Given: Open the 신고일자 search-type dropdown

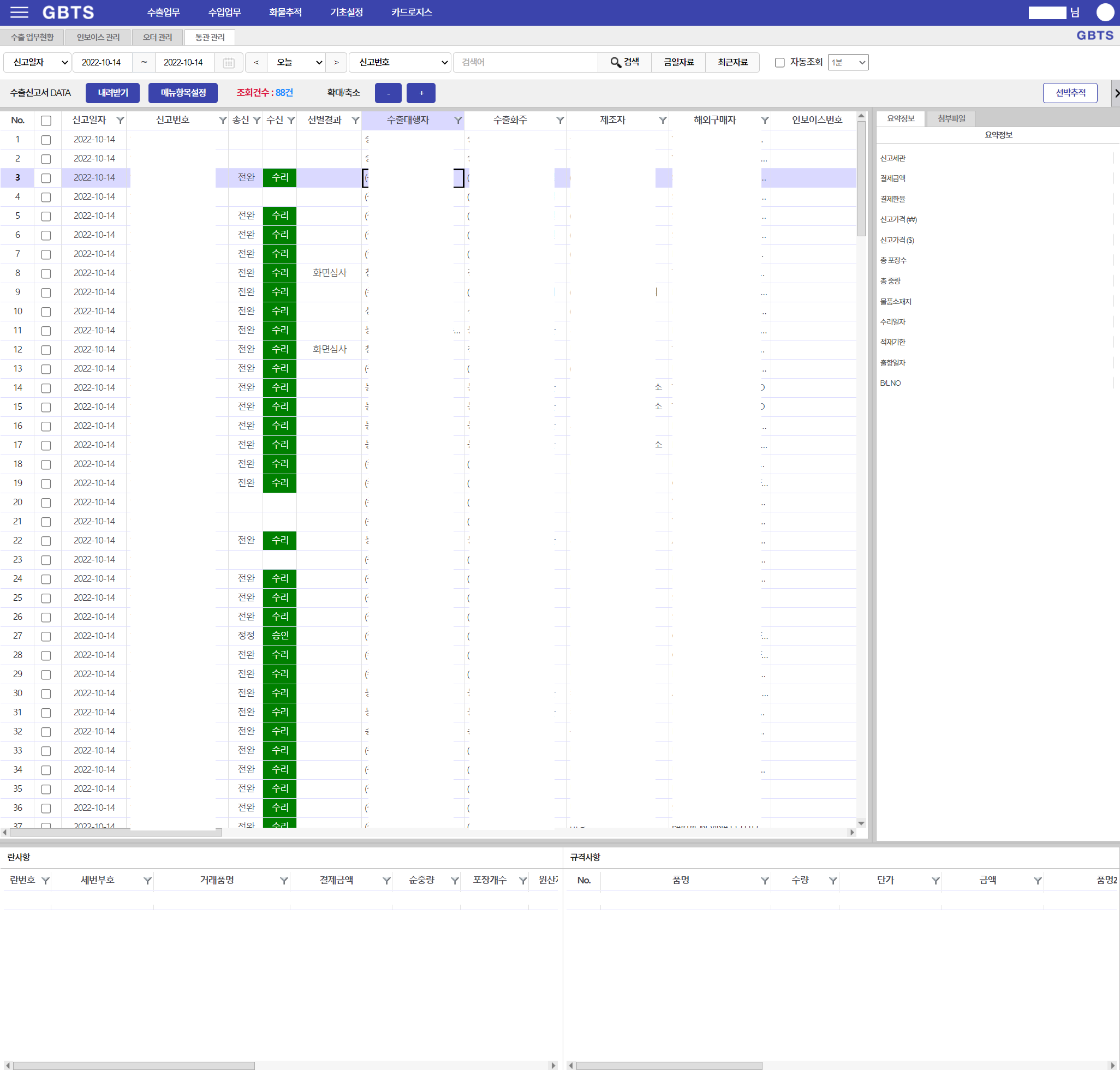Looking at the screenshot, I should (37, 62).
